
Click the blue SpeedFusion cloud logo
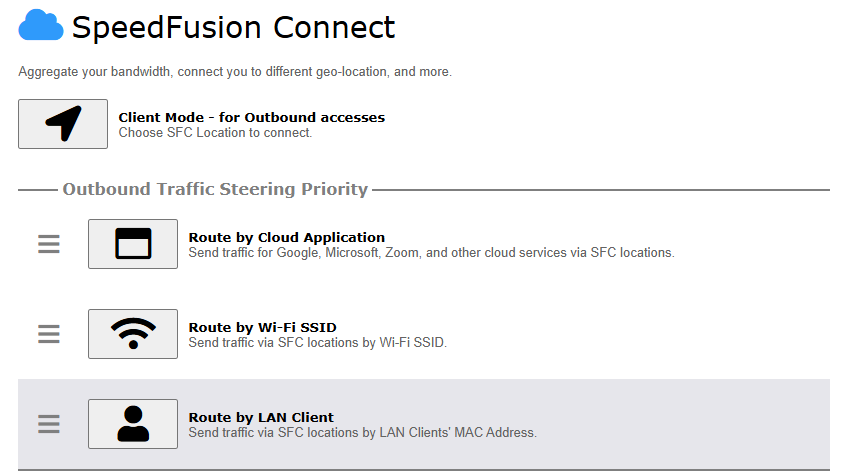pyautogui.click(x=41, y=25)
